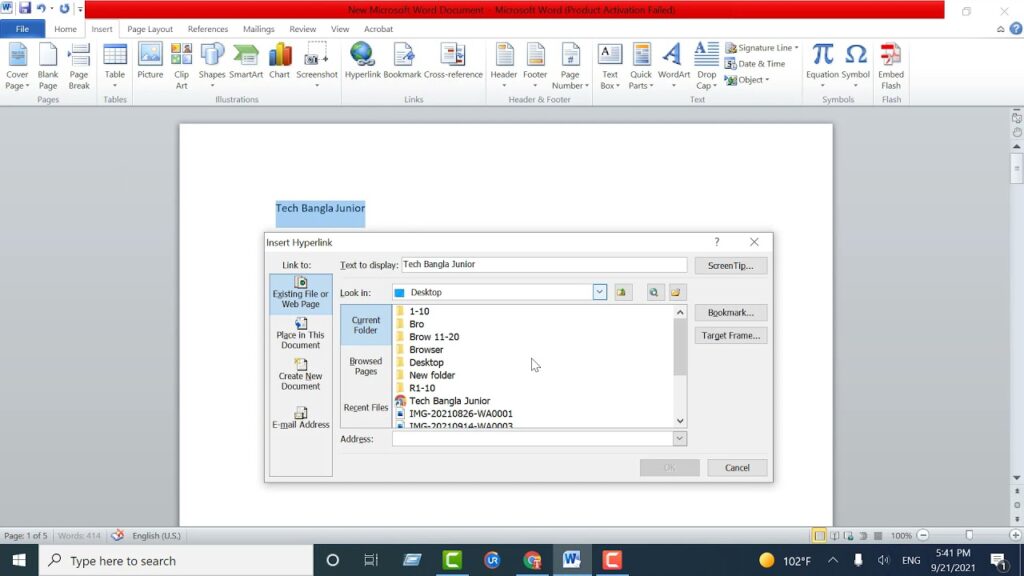Image resolution: width=1024 pixels, height=576 pixels.
Task: Insert a Bookmark from the ribbon
Action: pyautogui.click(x=402, y=61)
